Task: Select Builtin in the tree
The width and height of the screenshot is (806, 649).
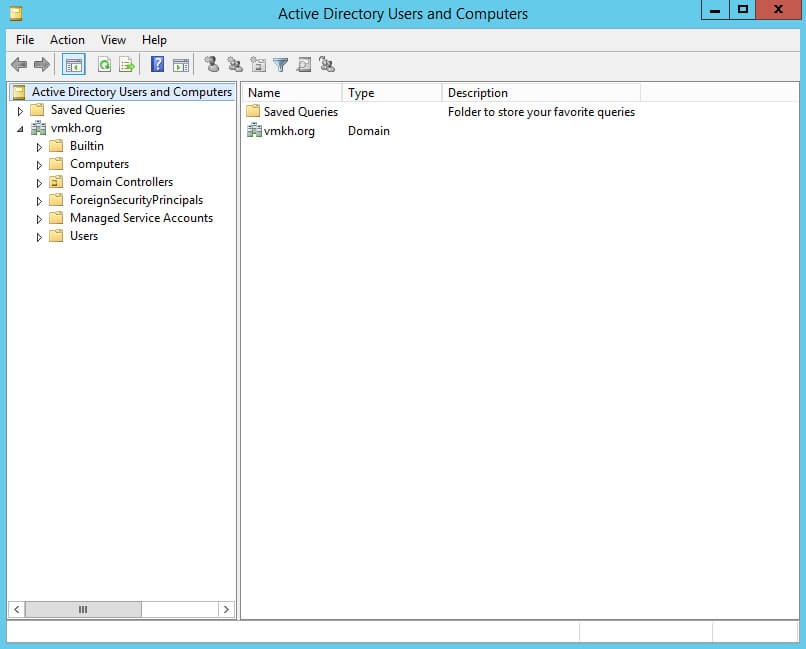Action: pos(87,146)
